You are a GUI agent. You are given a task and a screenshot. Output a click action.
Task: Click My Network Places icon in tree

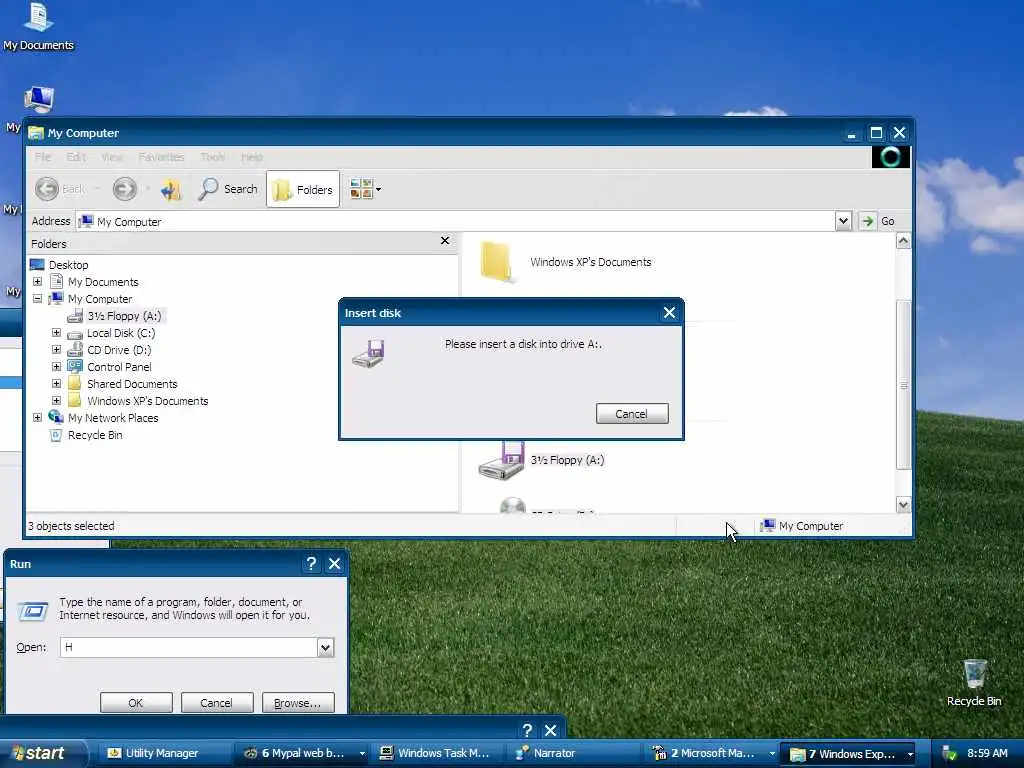[56, 417]
